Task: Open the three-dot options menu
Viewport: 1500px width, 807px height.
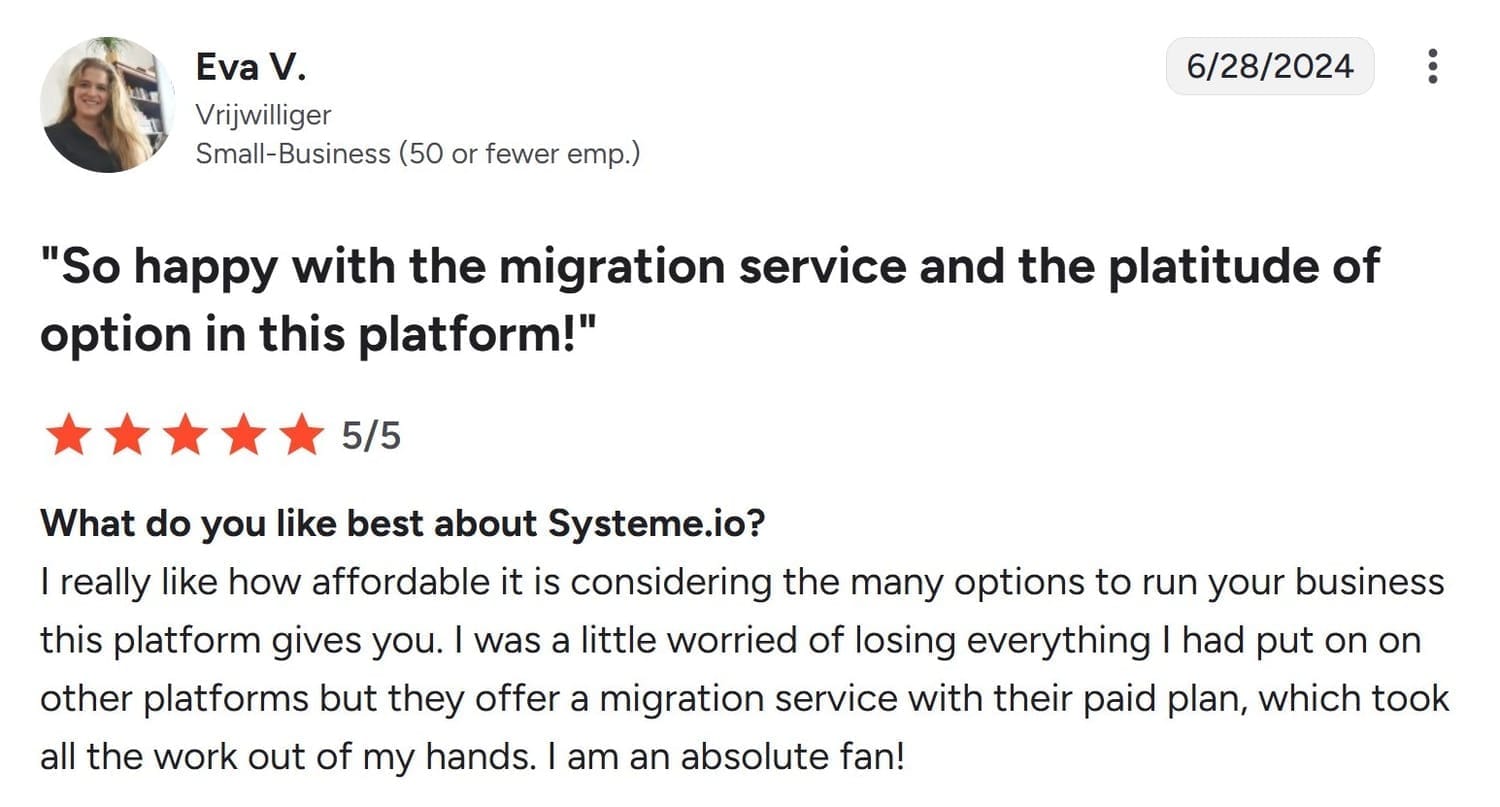Action: coord(1433,66)
